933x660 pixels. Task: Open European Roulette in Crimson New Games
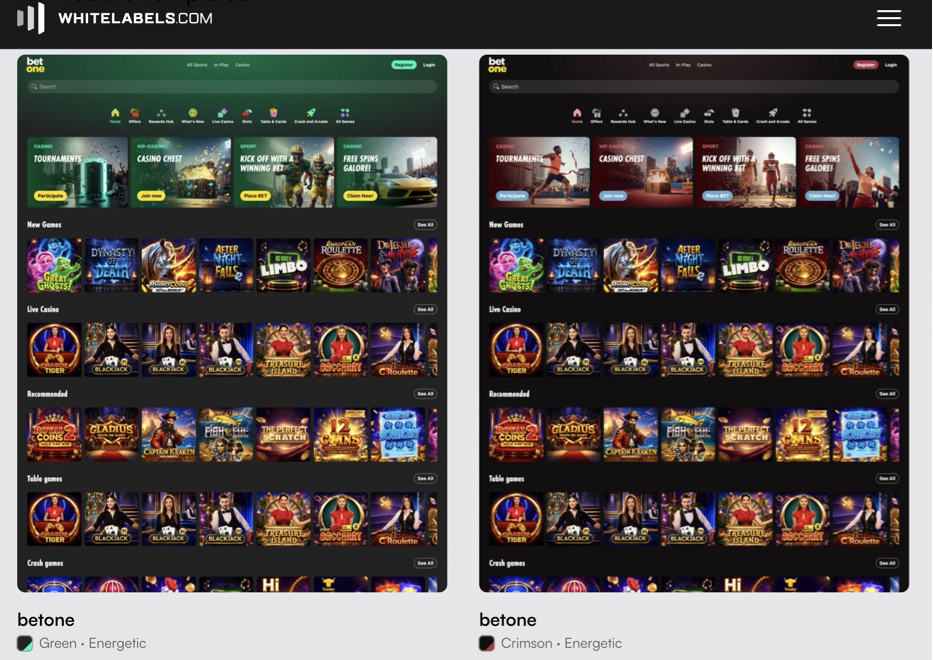coord(802,265)
